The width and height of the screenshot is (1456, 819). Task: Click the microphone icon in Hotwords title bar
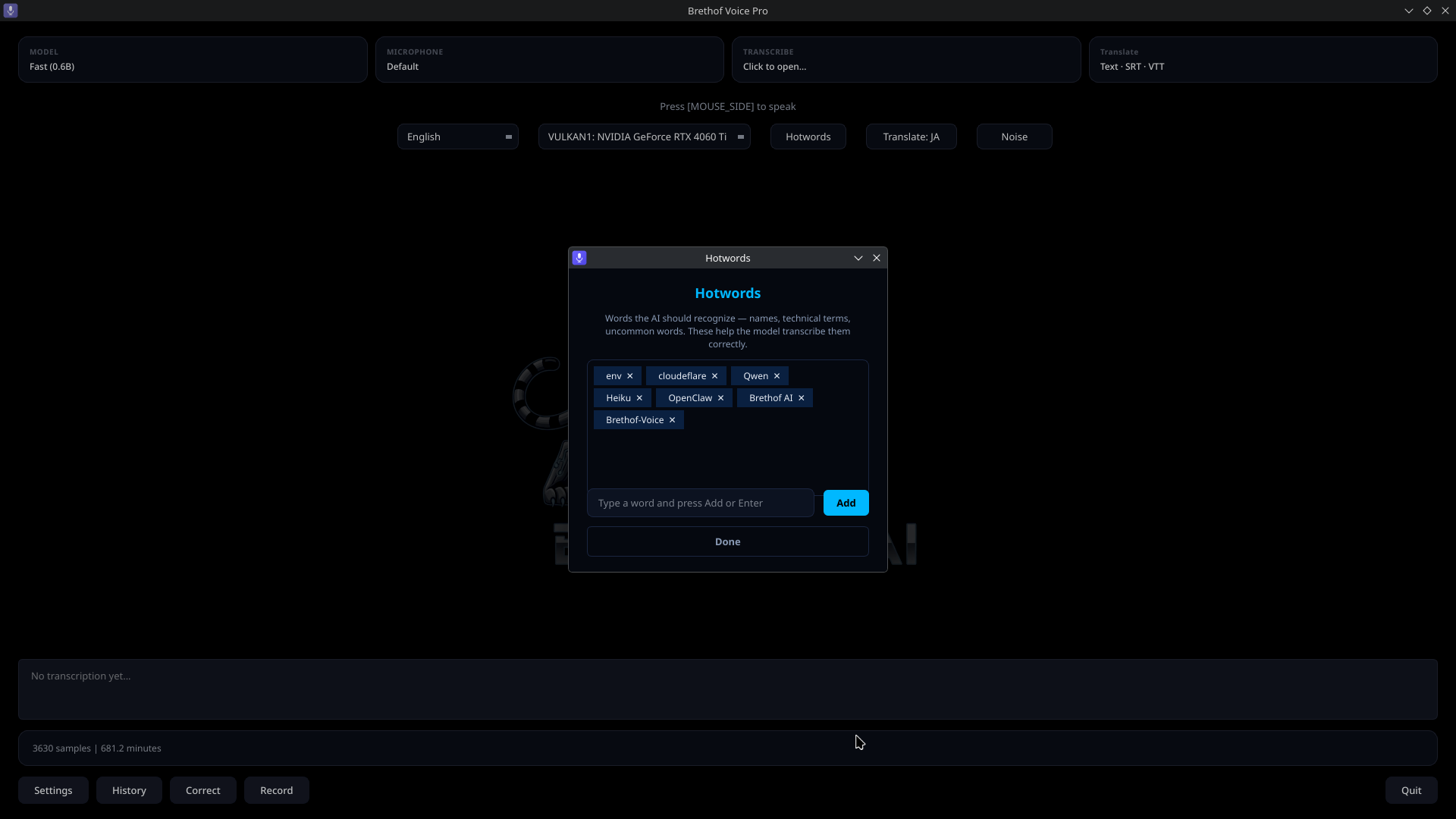click(579, 258)
